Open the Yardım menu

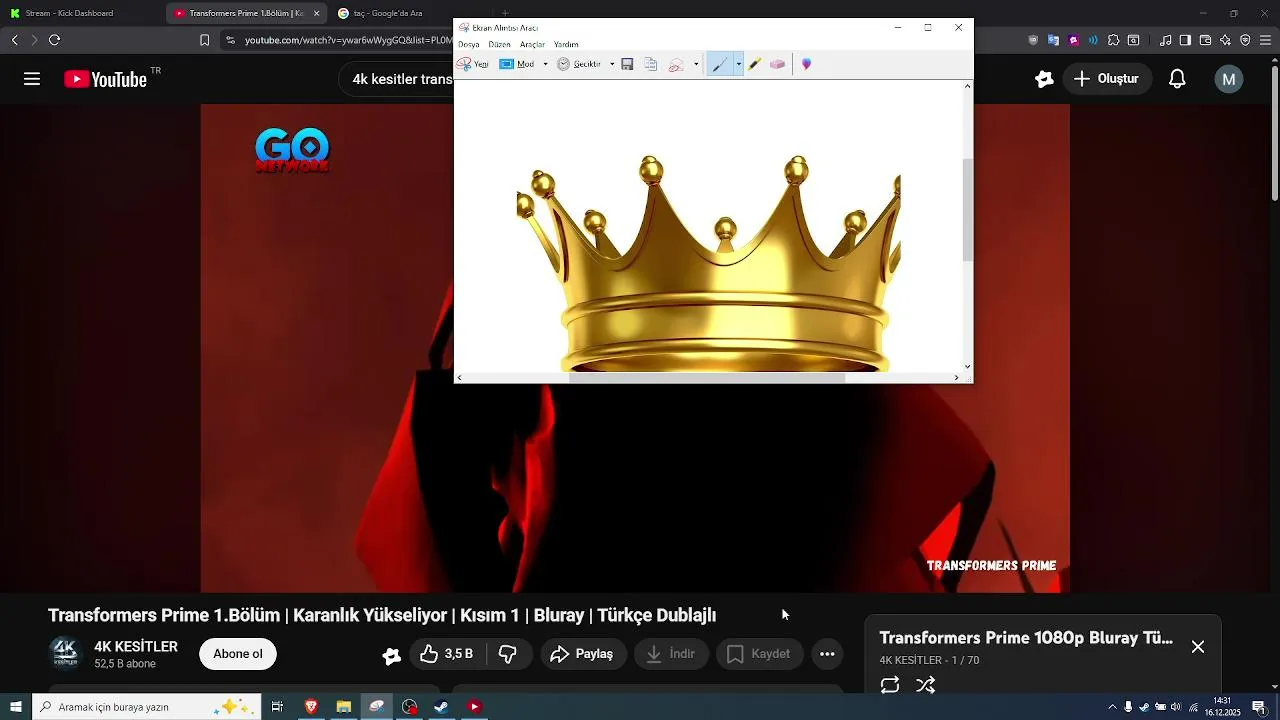tap(566, 44)
